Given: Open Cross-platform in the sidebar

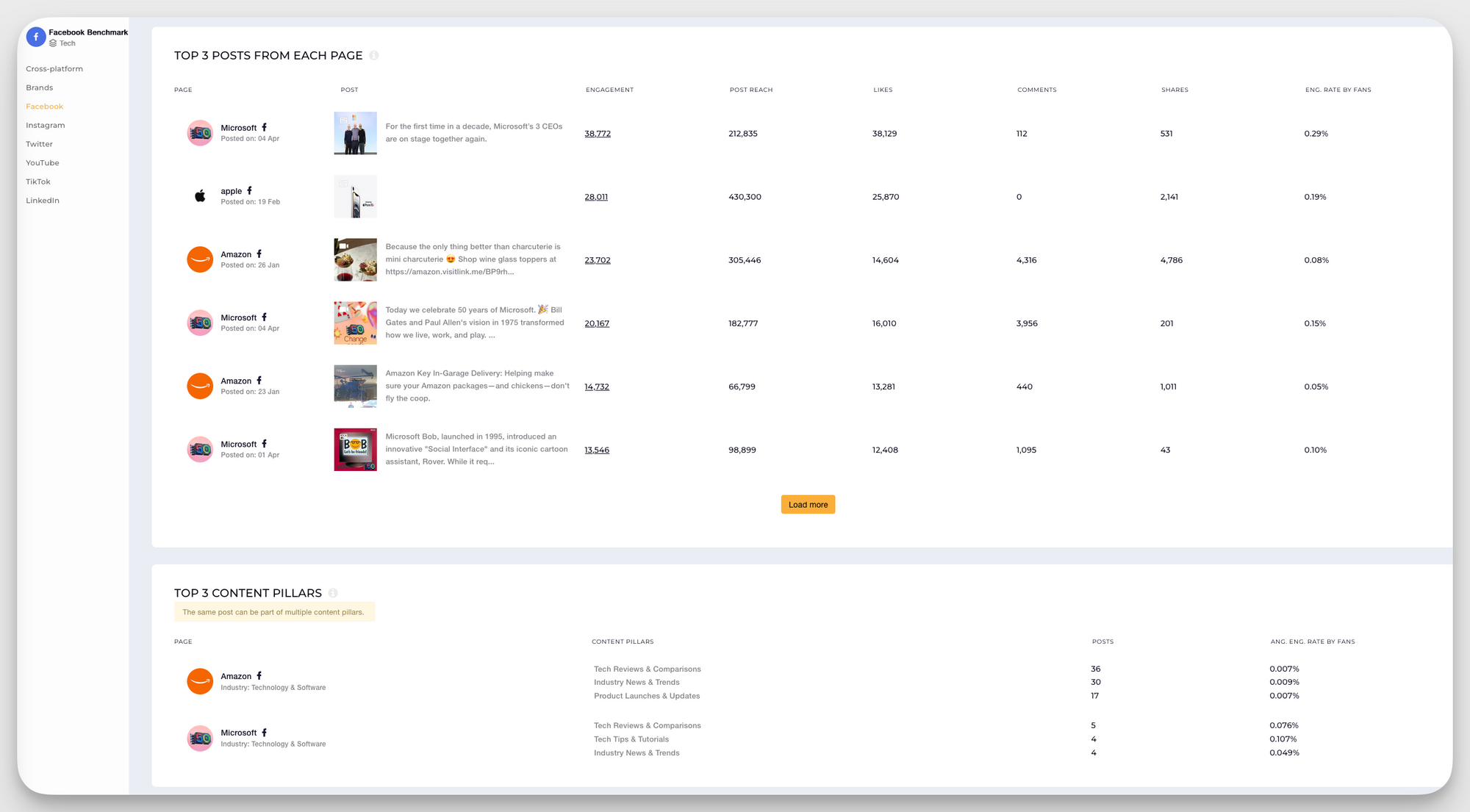Looking at the screenshot, I should pos(54,69).
